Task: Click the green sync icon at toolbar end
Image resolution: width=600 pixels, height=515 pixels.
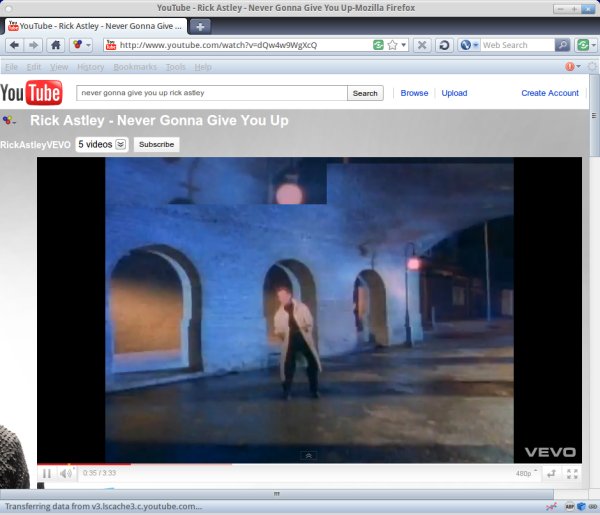Action: (x=583, y=45)
